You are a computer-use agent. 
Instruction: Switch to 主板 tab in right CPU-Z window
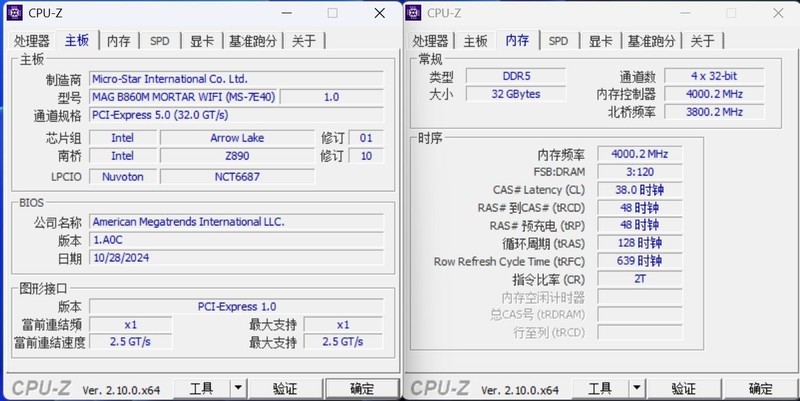click(x=475, y=41)
